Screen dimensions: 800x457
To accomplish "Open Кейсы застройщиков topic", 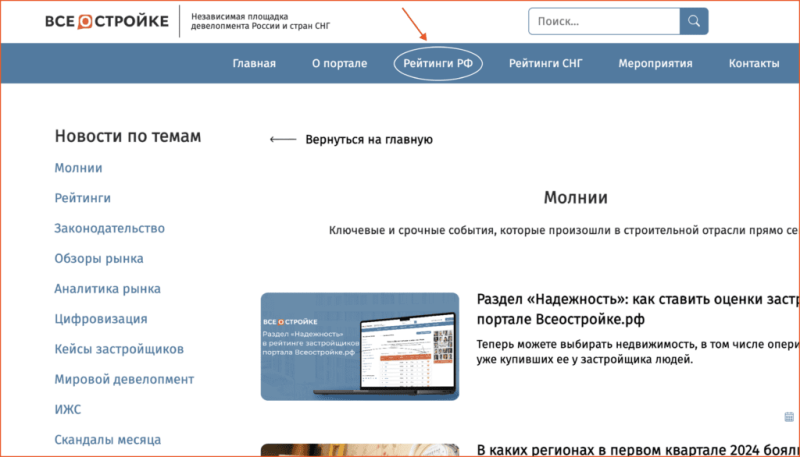I will click(x=119, y=349).
